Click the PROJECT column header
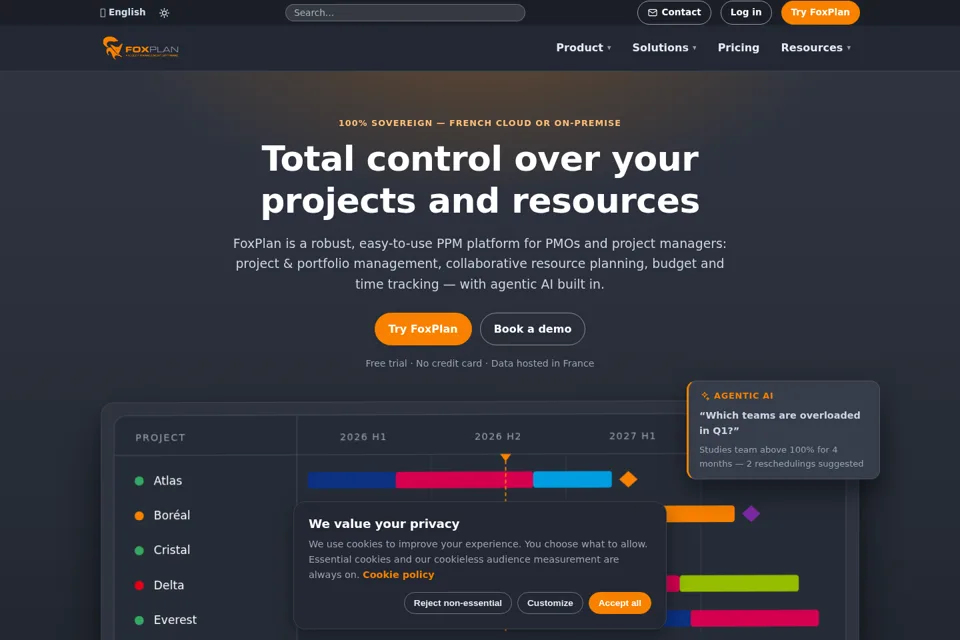 point(160,437)
